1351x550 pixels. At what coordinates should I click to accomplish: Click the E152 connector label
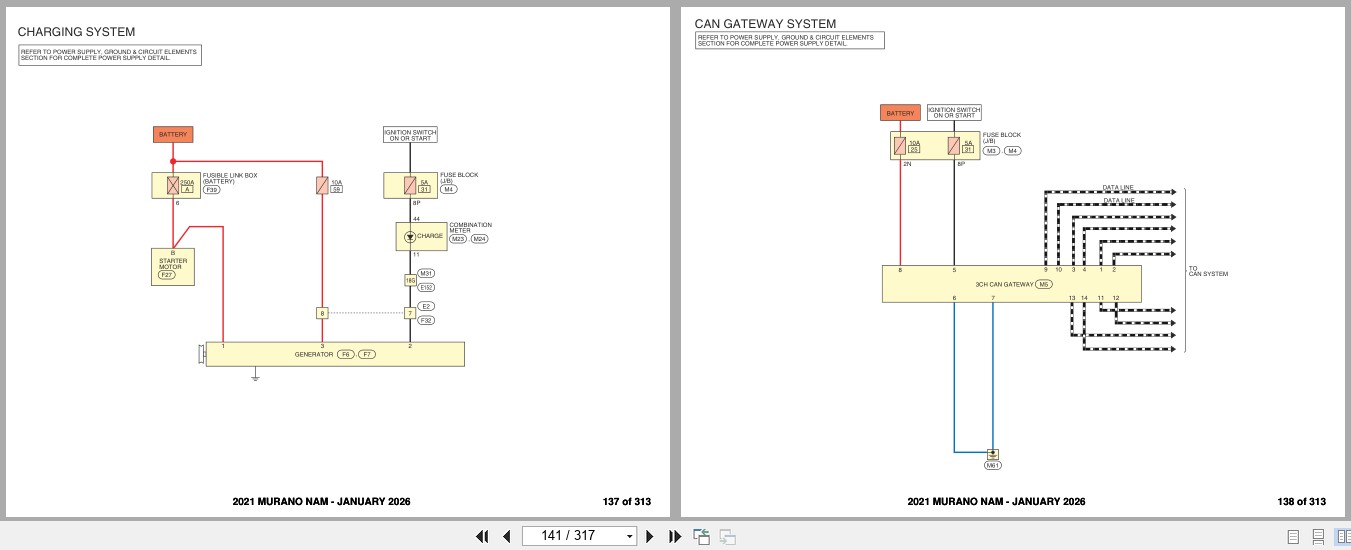(426, 287)
